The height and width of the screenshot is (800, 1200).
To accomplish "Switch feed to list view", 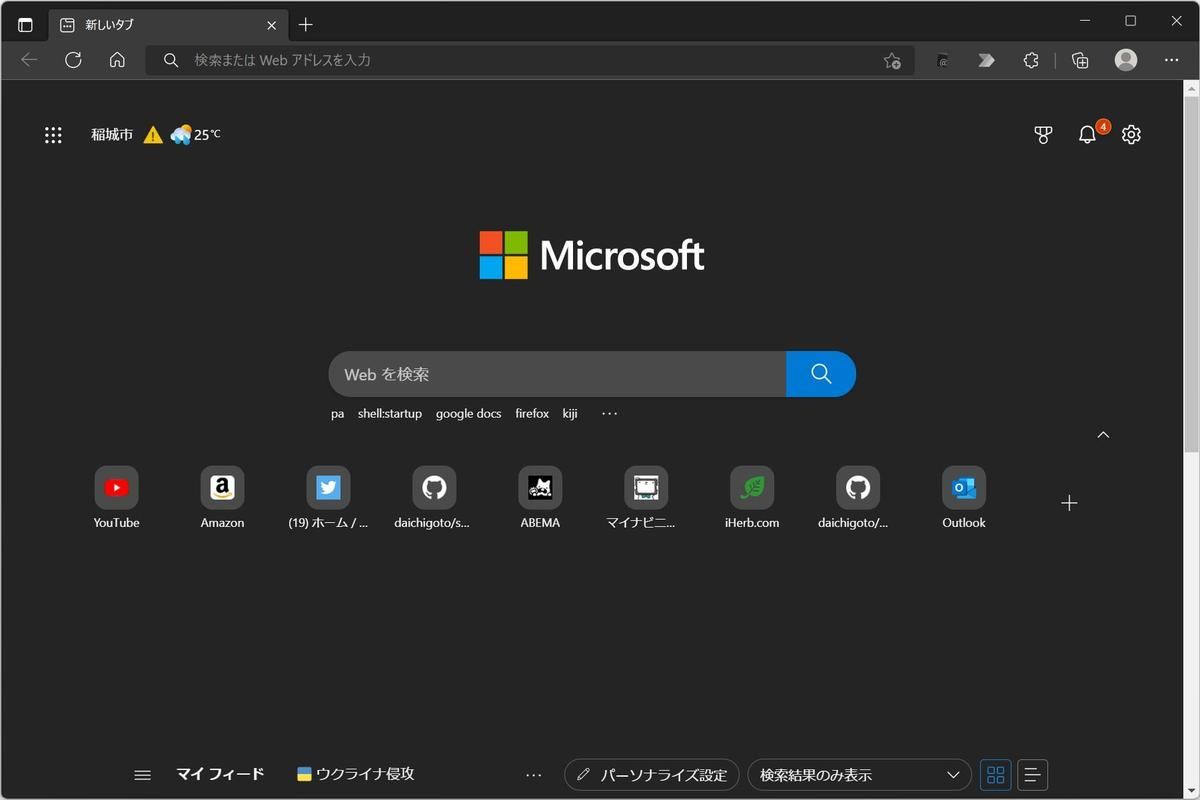I will pos(1032,775).
